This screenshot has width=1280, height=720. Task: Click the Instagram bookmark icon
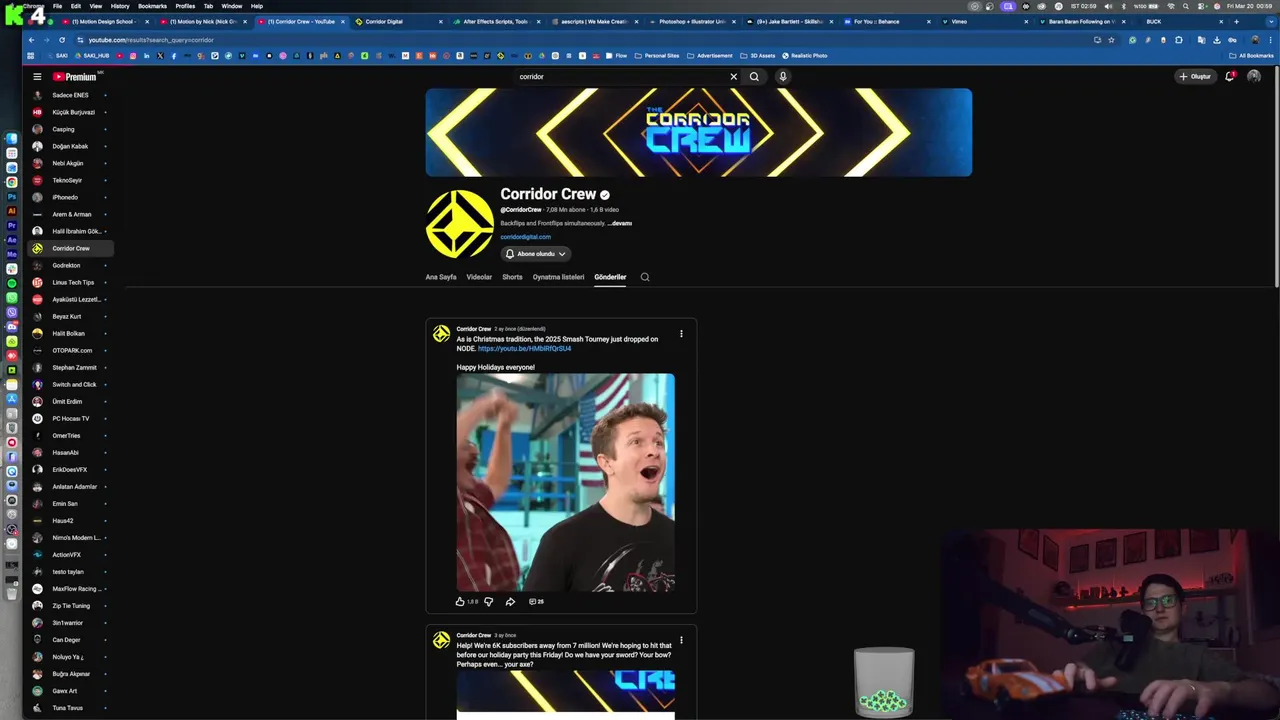tap(132, 56)
